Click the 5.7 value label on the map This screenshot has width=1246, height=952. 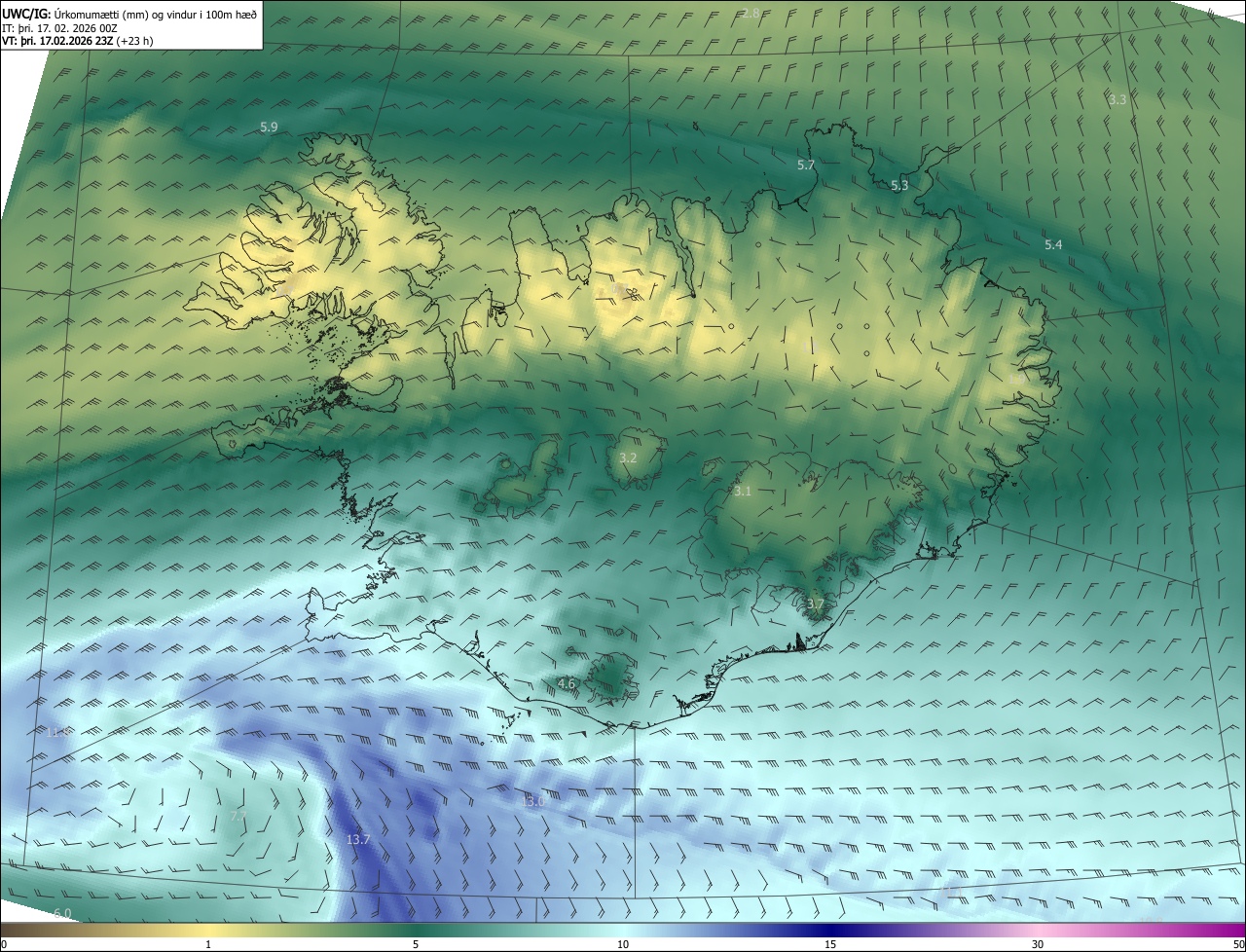pos(806,165)
